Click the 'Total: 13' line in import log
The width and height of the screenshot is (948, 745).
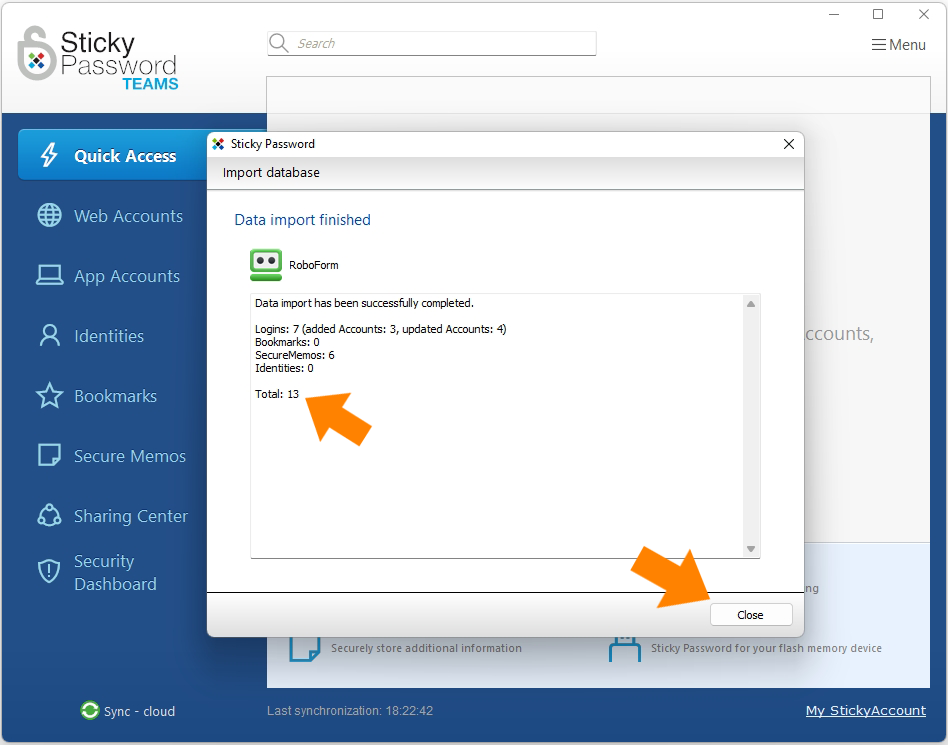coord(277,394)
